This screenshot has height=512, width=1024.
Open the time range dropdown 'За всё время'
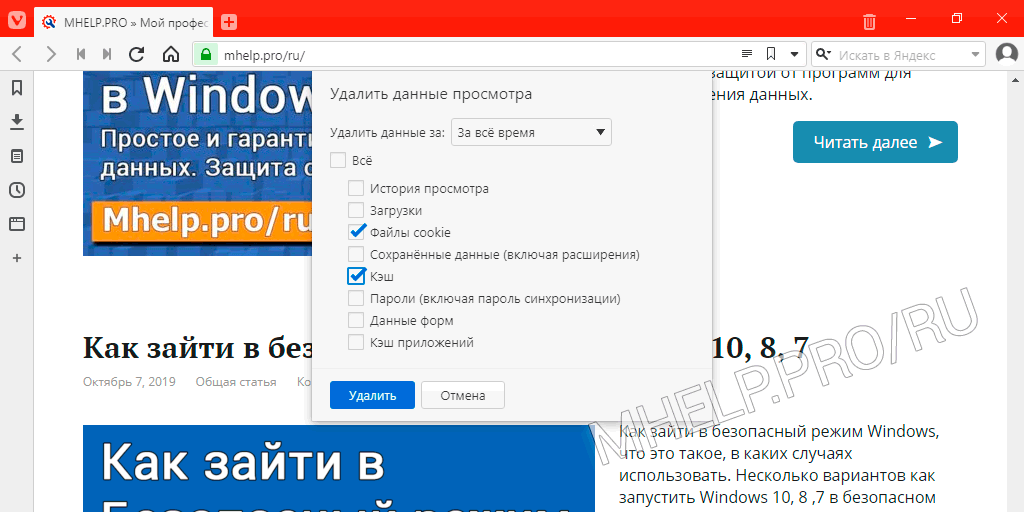[531, 133]
